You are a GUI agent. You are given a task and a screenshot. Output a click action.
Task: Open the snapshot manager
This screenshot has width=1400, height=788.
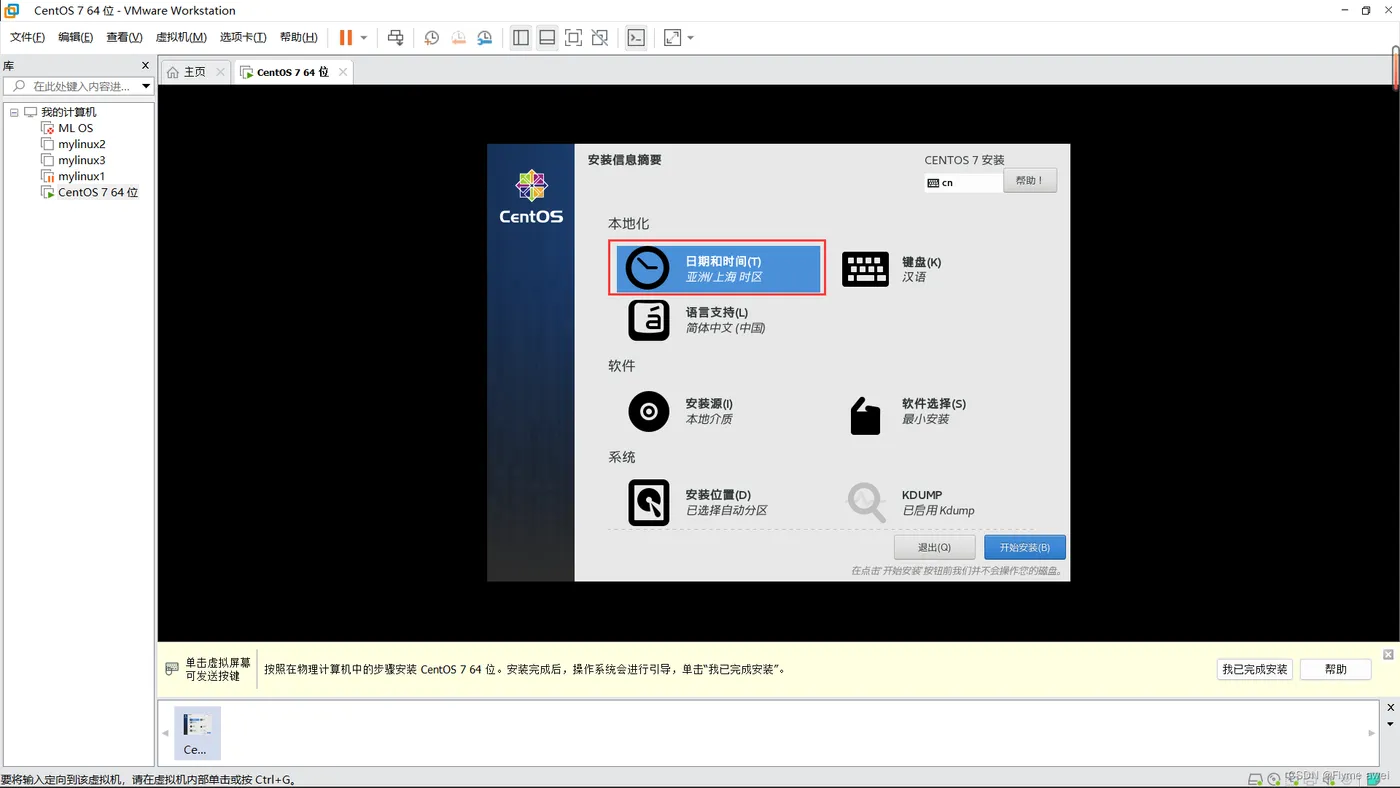484,38
